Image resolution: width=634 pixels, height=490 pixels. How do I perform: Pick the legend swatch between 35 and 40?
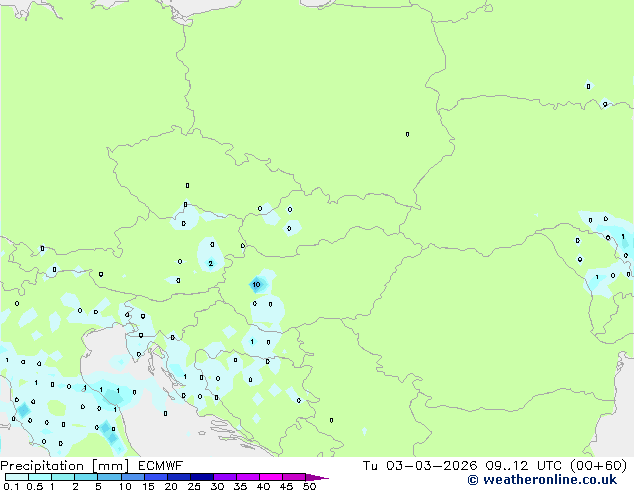pyautogui.click(x=247, y=477)
